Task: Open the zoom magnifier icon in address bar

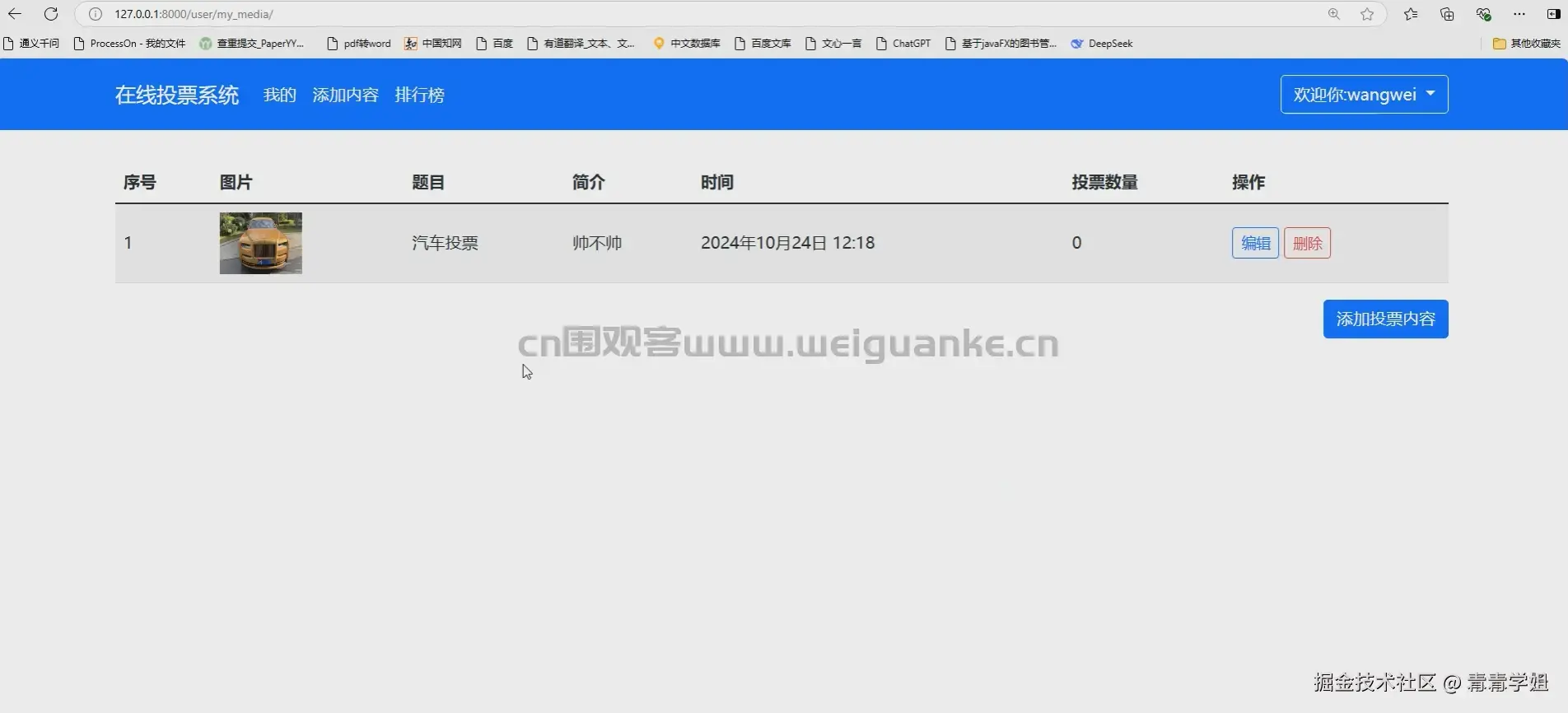Action: click(1334, 14)
